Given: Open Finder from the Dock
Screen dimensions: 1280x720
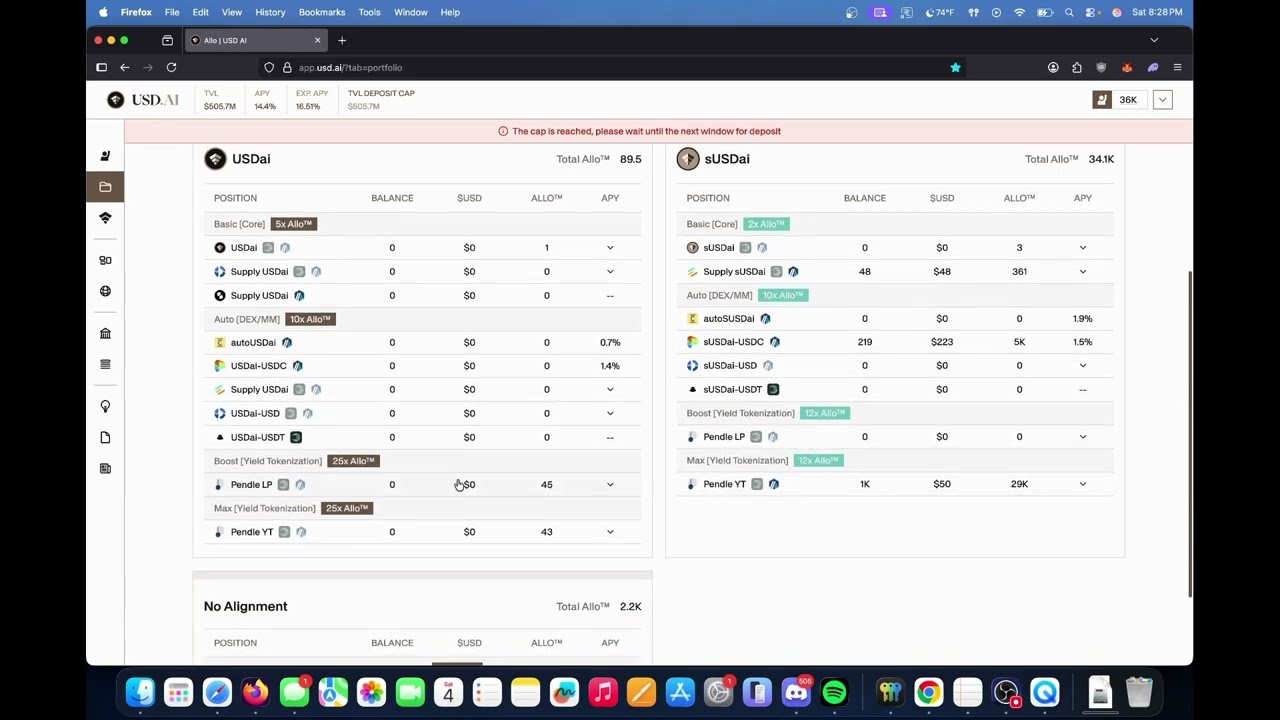Looking at the screenshot, I should (140, 692).
